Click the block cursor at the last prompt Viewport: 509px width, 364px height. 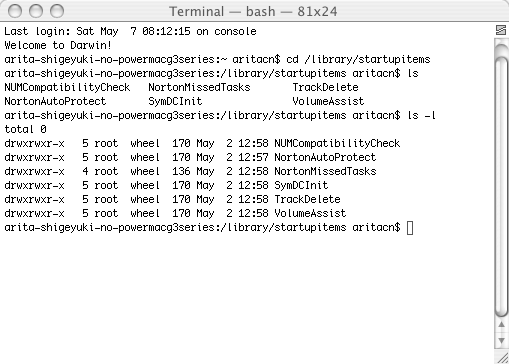410,228
